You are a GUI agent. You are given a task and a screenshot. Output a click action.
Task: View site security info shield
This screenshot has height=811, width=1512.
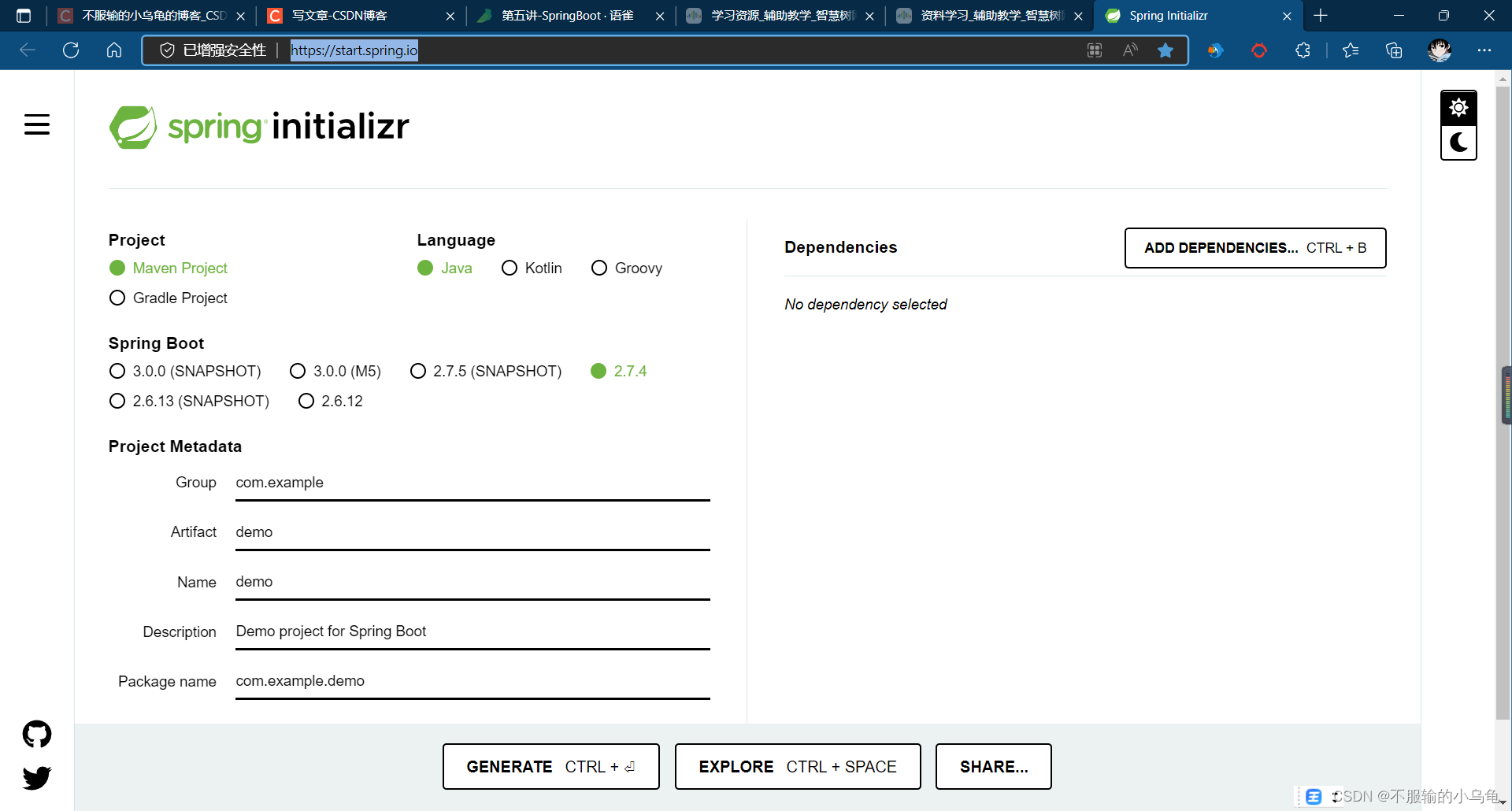pos(167,50)
